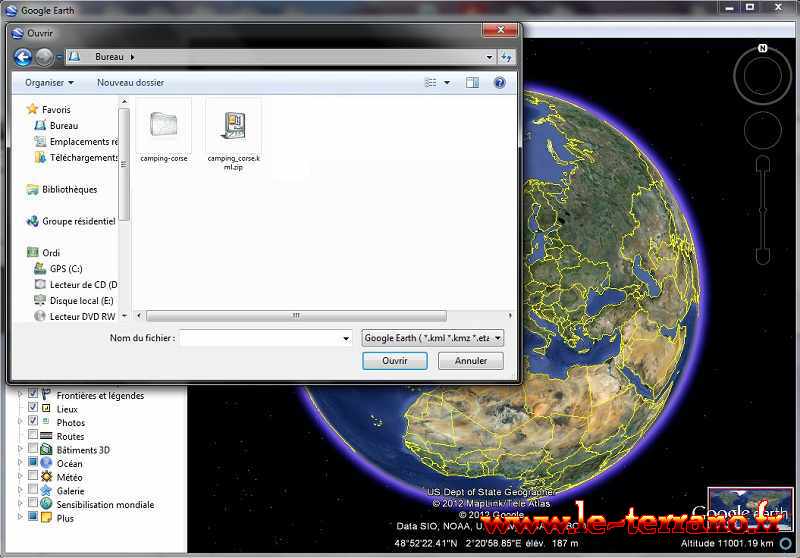800x558 pixels.
Task: Expand the address bar history dropdown
Action: (x=489, y=57)
